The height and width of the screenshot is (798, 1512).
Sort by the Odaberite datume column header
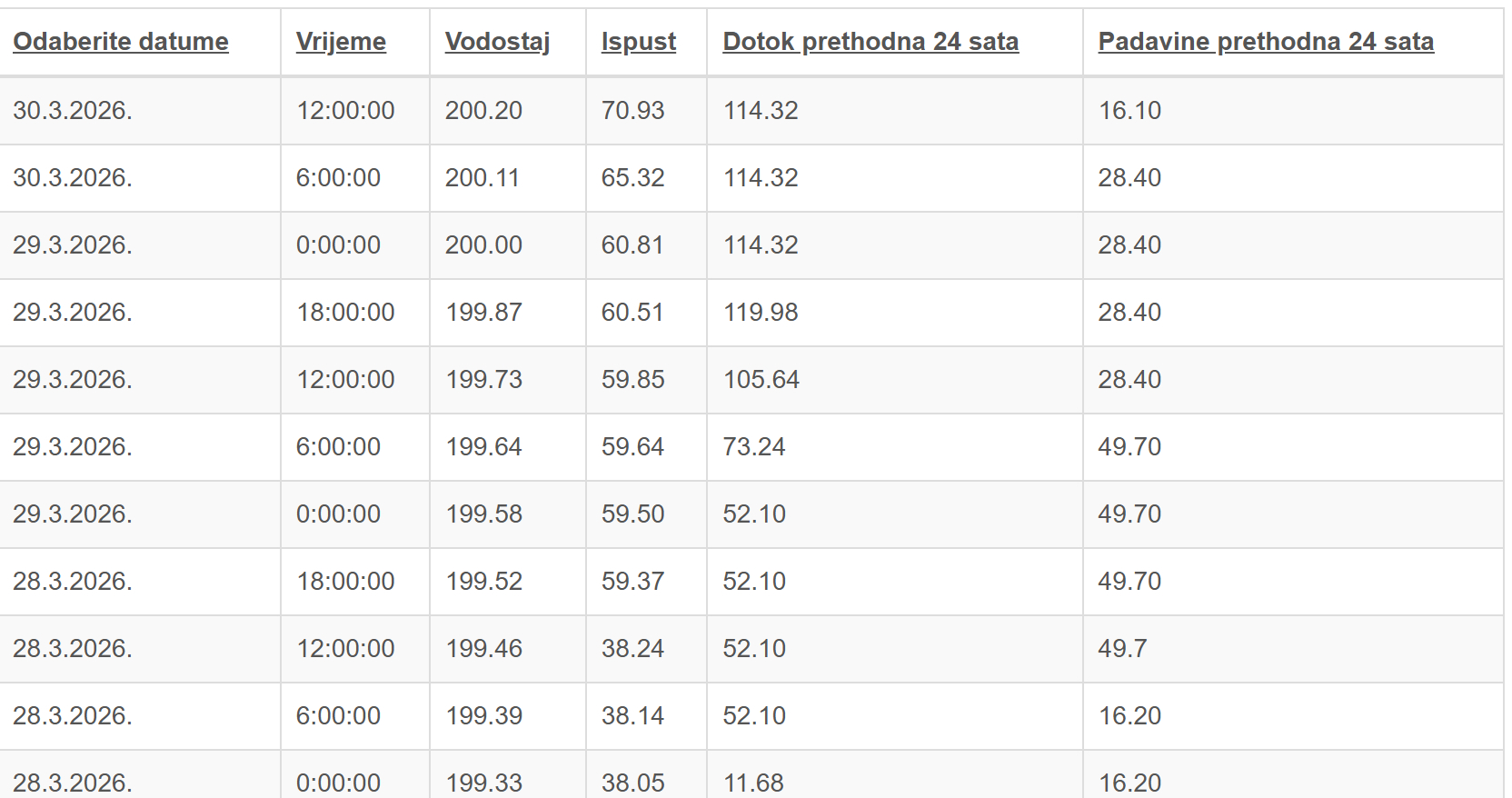click(121, 42)
